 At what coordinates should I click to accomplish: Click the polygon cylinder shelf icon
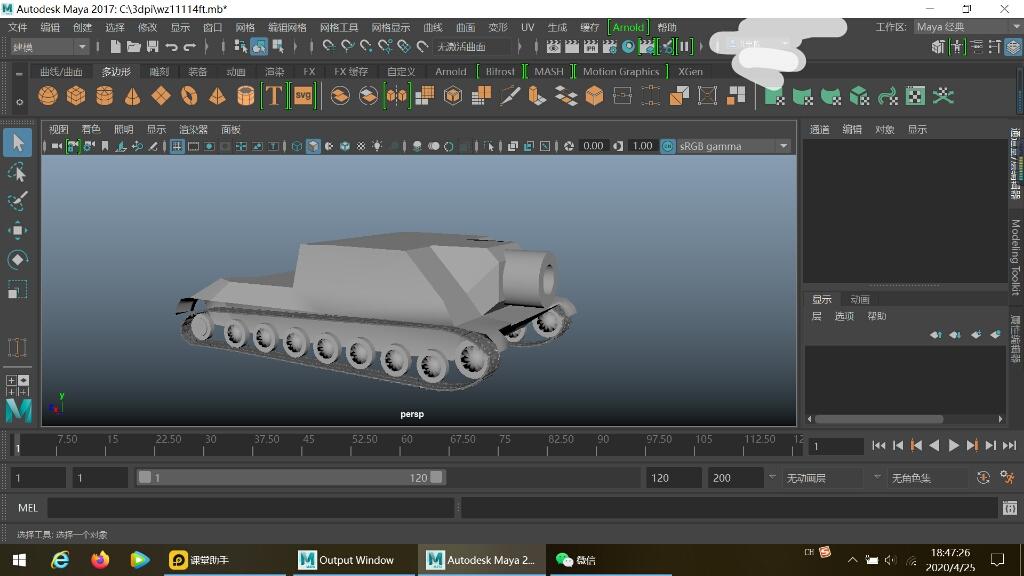(x=104, y=96)
